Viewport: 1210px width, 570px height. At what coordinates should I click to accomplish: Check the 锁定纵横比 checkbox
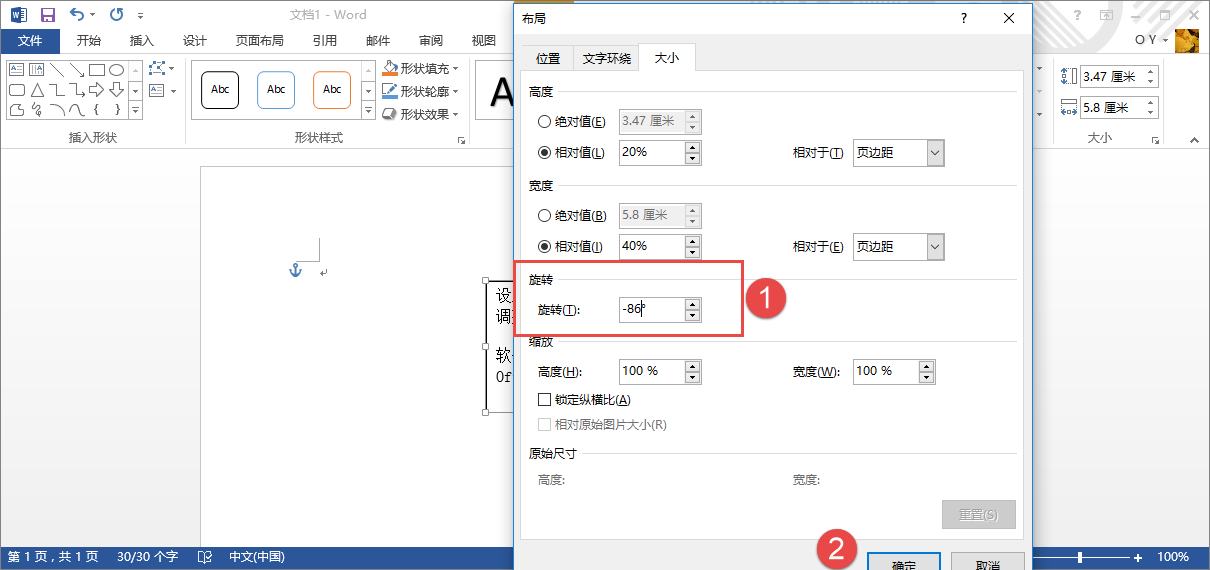(x=544, y=400)
